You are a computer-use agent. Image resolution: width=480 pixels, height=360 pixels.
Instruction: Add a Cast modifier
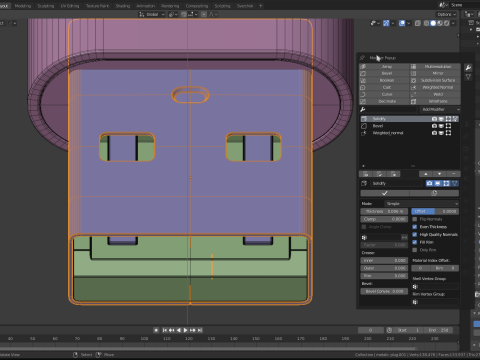pos(384,87)
